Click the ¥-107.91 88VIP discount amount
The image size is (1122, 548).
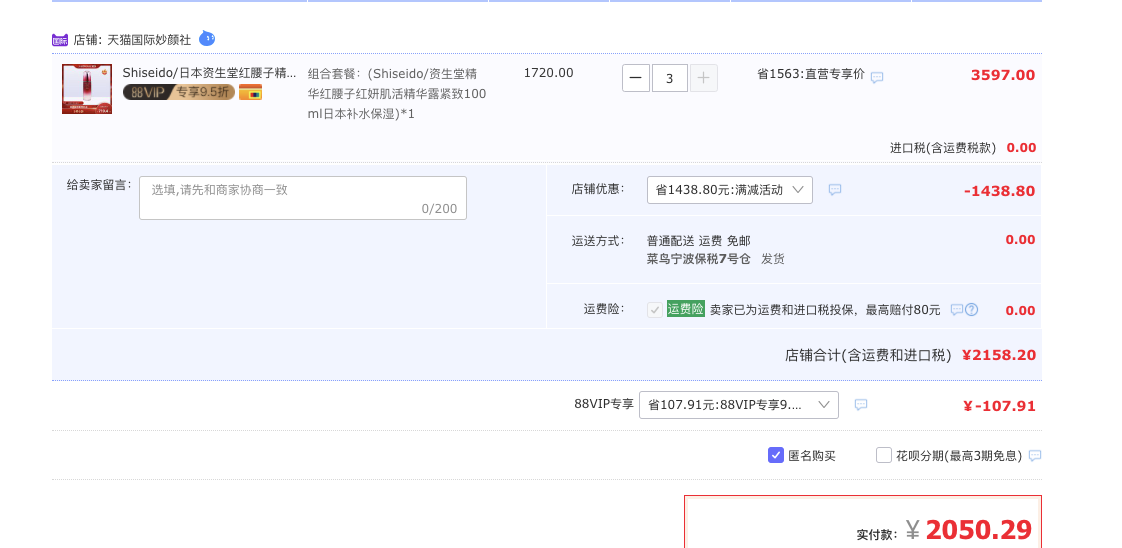[999, 406]
